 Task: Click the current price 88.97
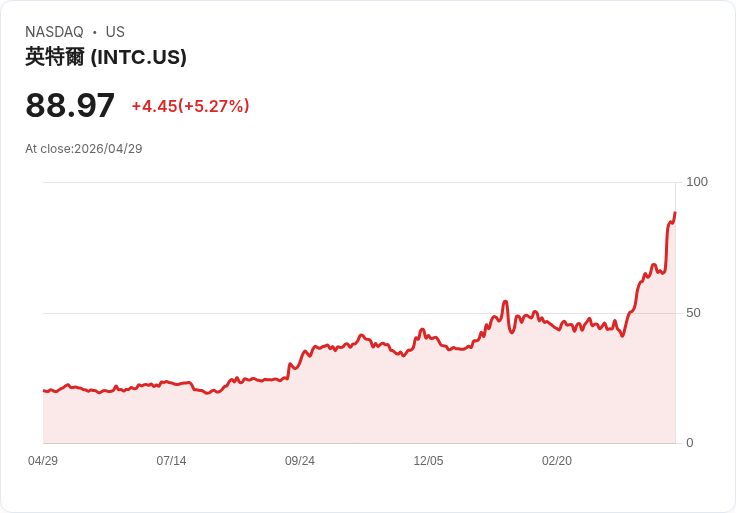point(70,106)
